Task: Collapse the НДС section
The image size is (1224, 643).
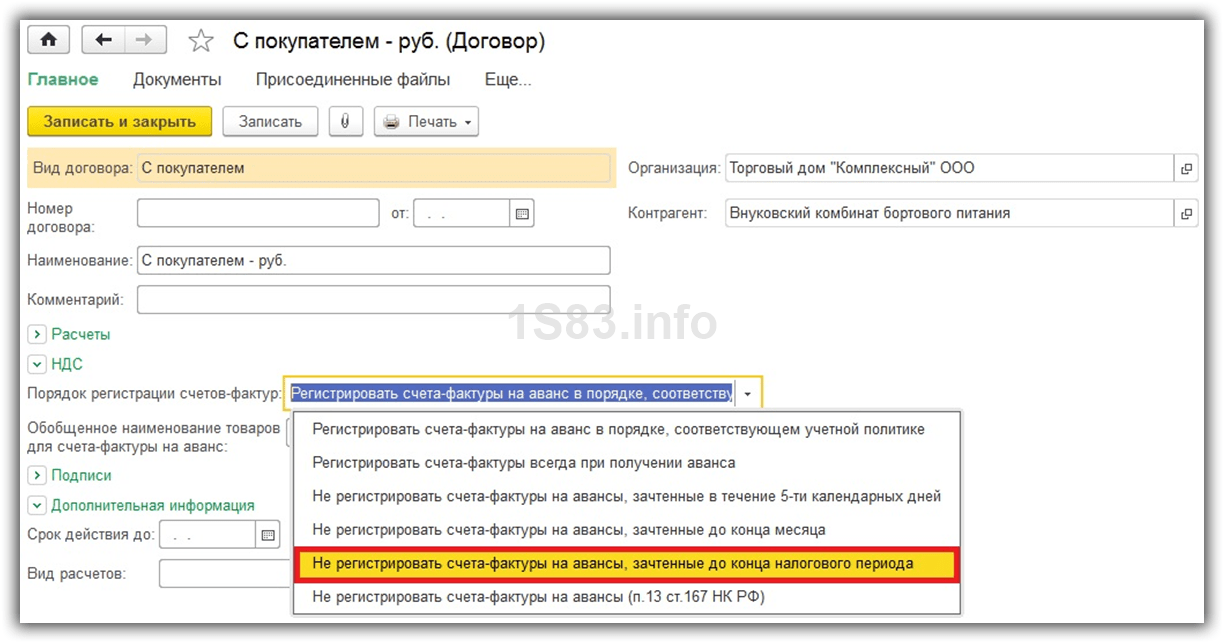Action: (x=37, y=364)
